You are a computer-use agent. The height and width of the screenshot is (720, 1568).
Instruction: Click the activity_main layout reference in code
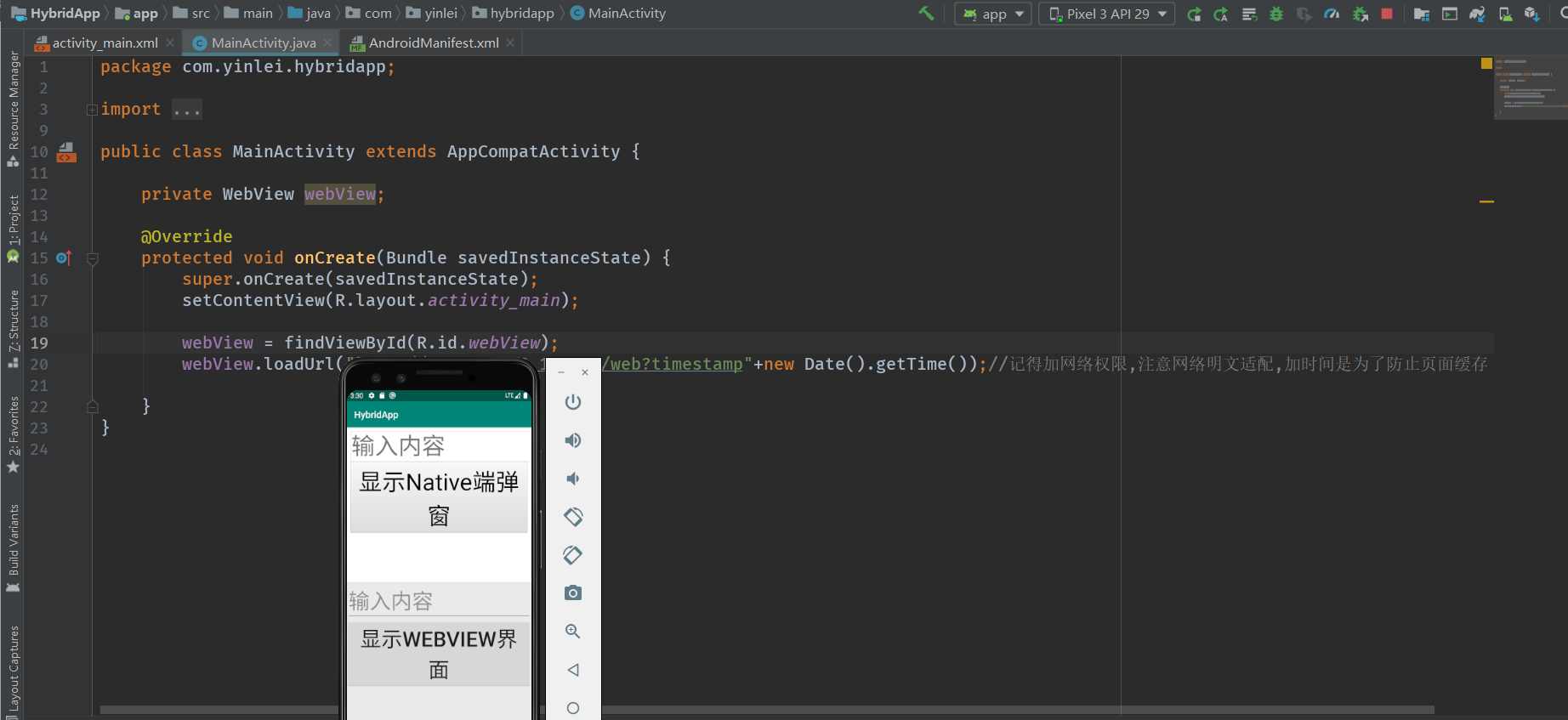point(494,300)
